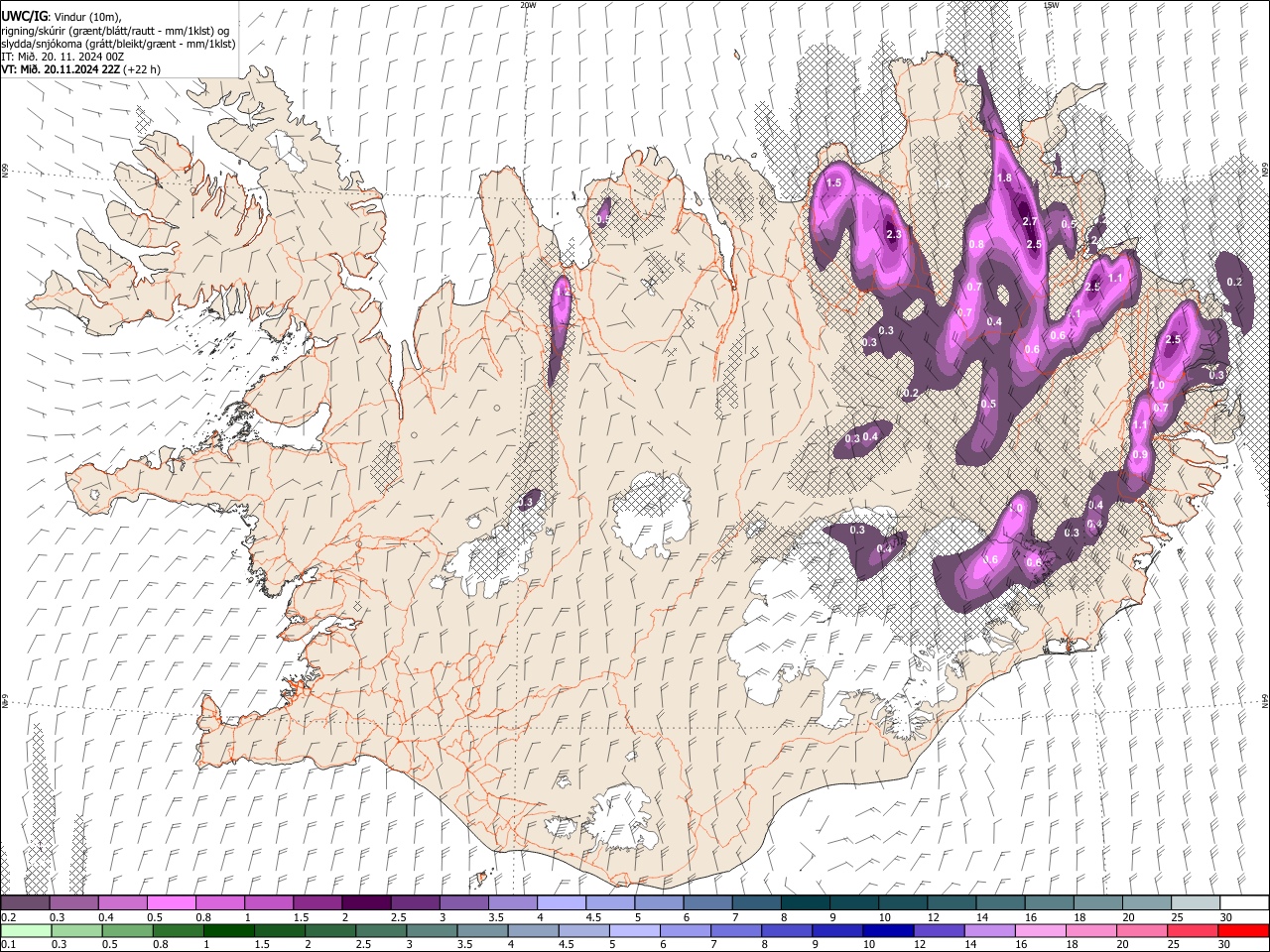1270x952 pixels.
Task: Click the 0.8 snowfall value on the map
Action: [976, 245]
